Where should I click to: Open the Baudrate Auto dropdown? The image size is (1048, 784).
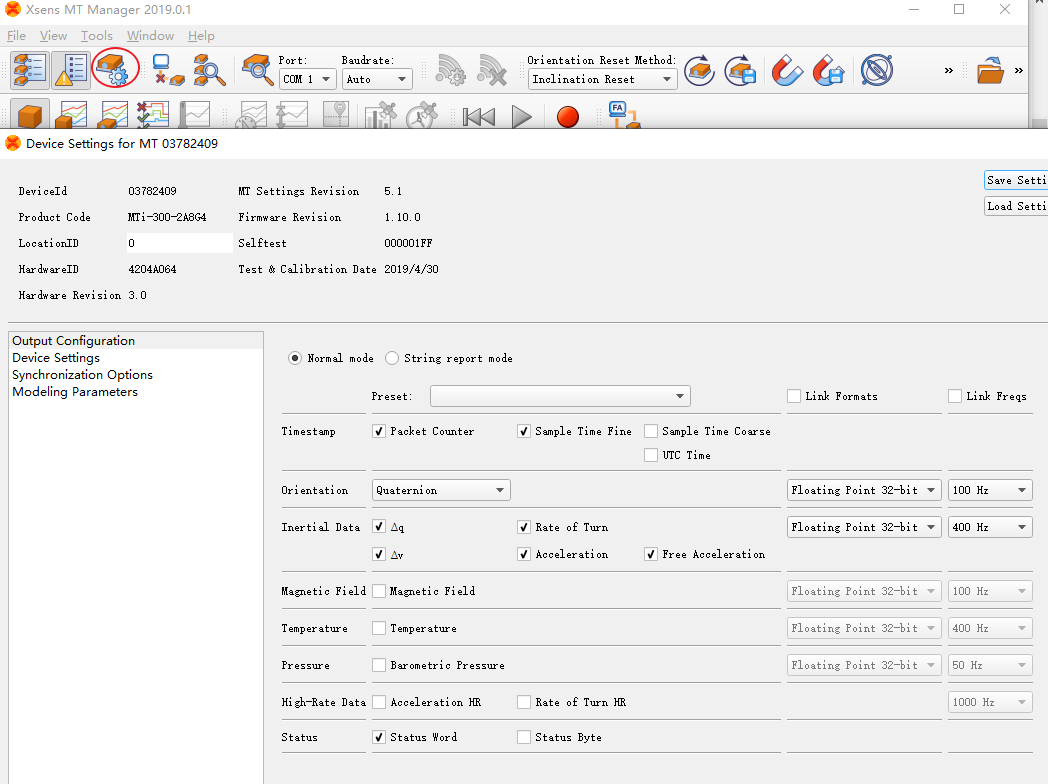[x=377, y=79]
